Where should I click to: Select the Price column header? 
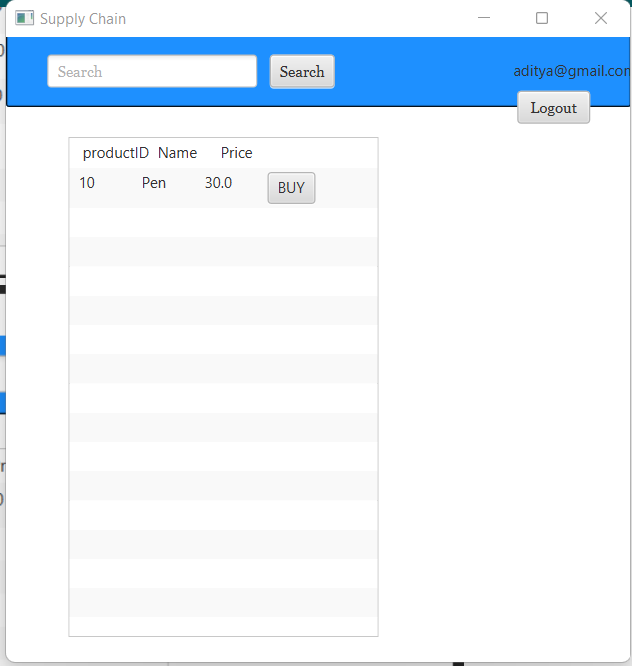coord(237,153)
